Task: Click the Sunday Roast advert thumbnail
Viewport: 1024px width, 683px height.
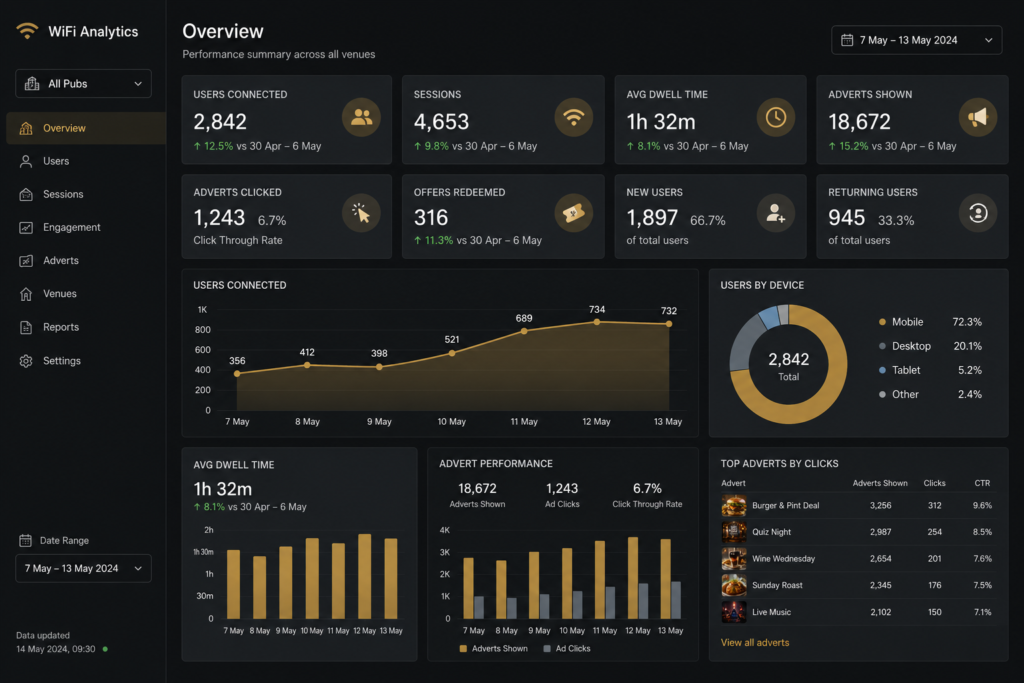Action: [734, 586]
